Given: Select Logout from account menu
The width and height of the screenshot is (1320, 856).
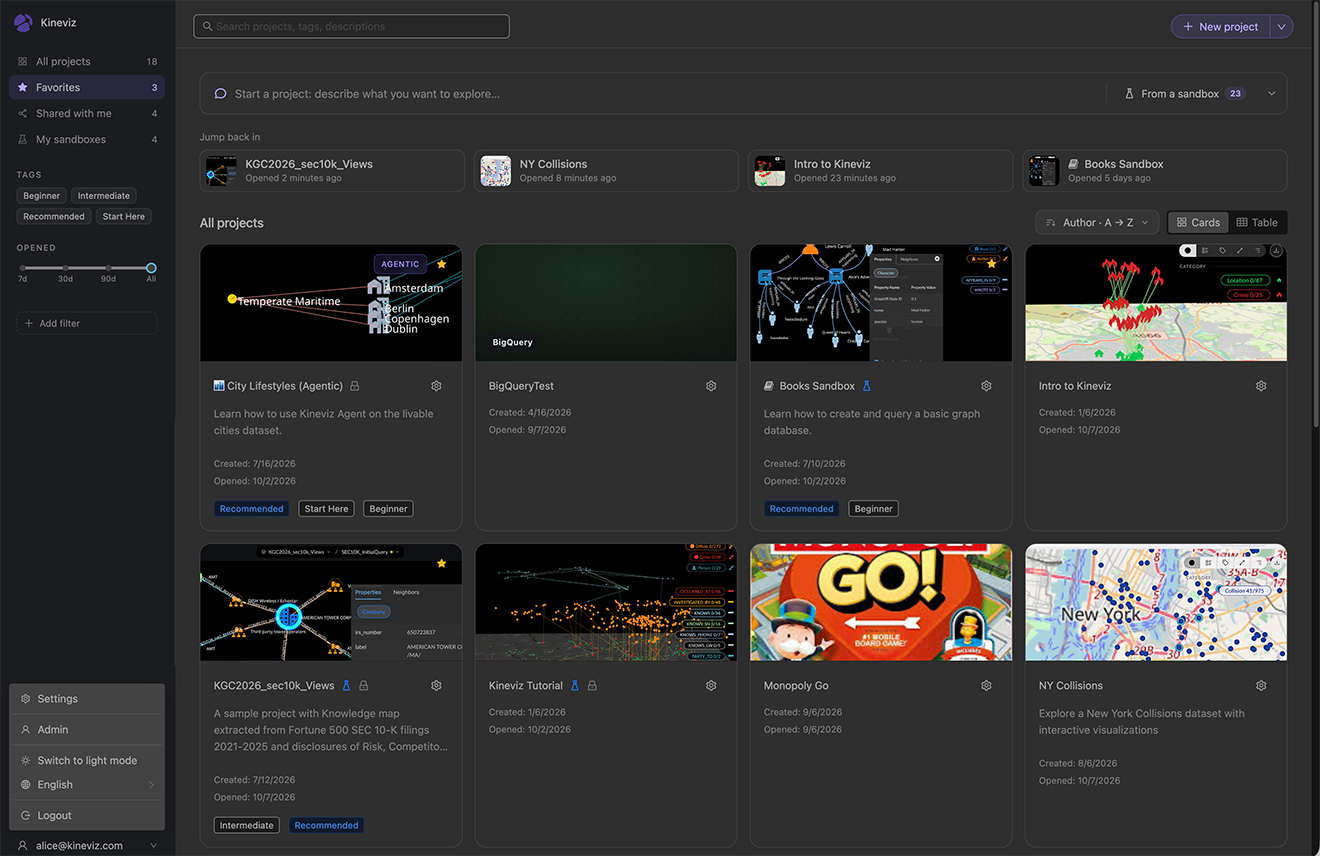Looking at the screenshot, I should 87,816.
